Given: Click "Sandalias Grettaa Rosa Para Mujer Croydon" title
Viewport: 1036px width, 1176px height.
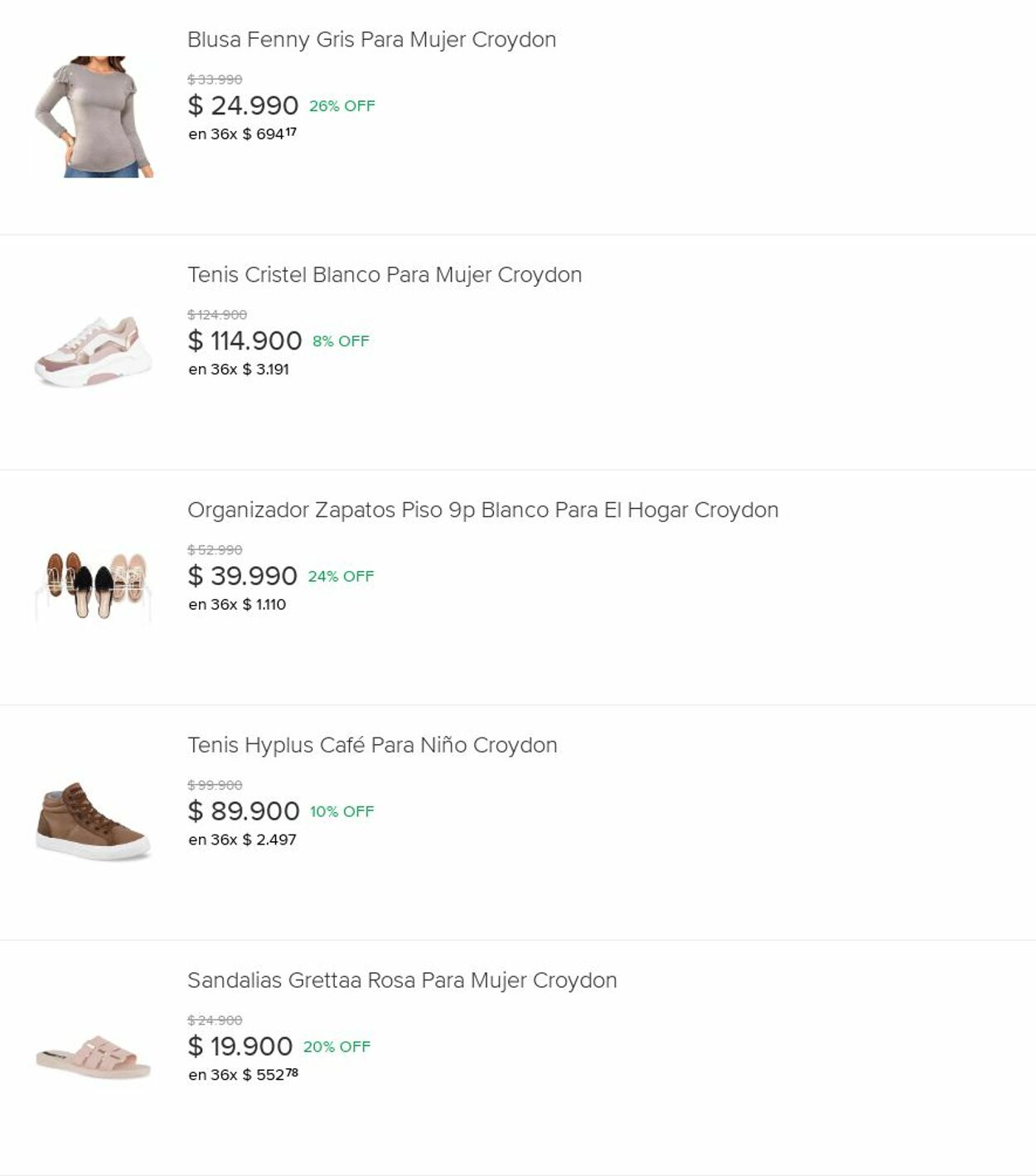Looking at the screenshot, I should (402, 981).
